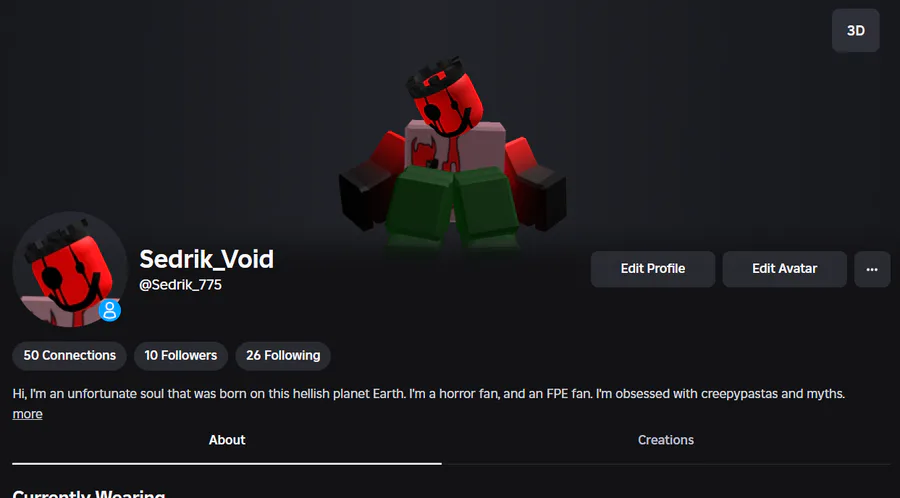Click the @Sedrik_775 username text
Screen dimensions: 900x498
coord(180,285)
